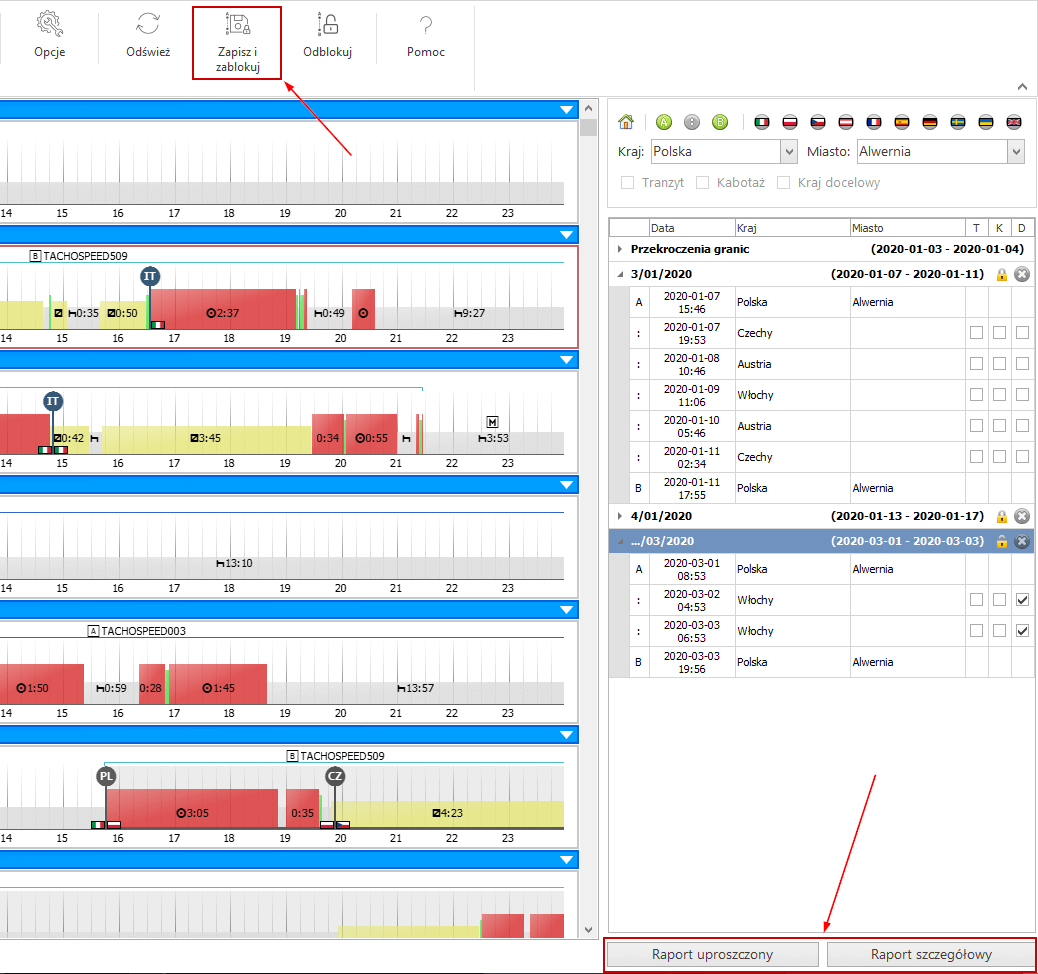Check T checkbox for 2020-01-07 Czechy row
The width and height of the screenshot is (1038, 974).
click(976, 333)
